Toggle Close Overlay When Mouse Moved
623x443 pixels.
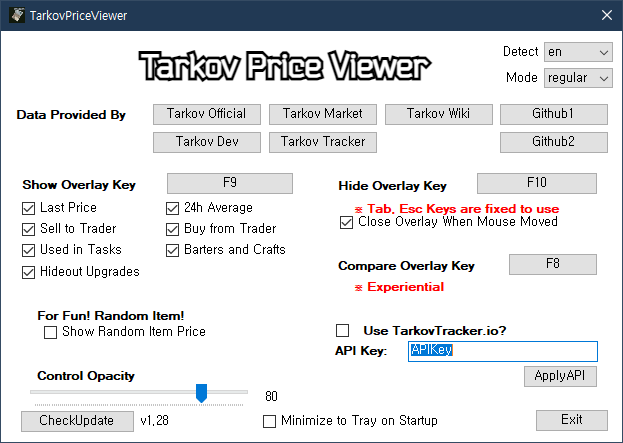coord(346,222)
